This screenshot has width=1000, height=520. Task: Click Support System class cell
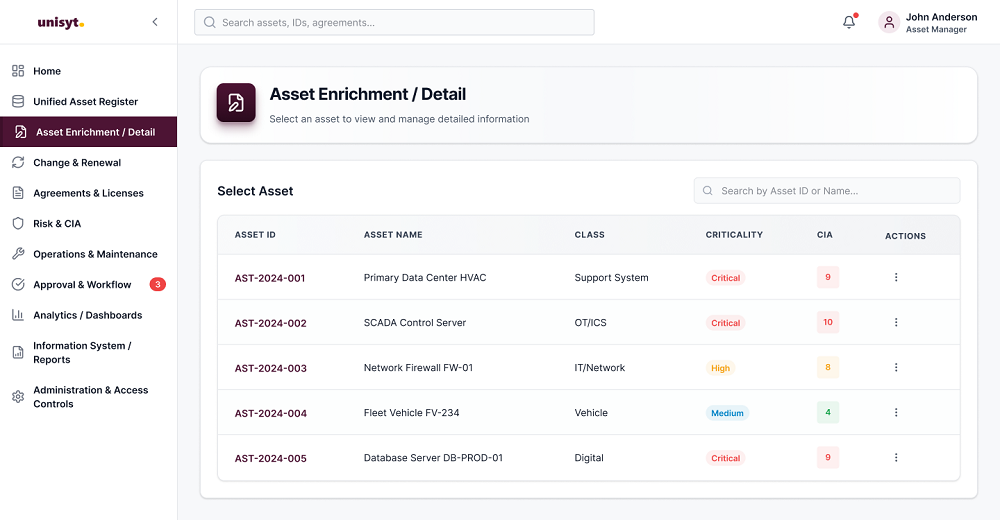tap(611, 278)
